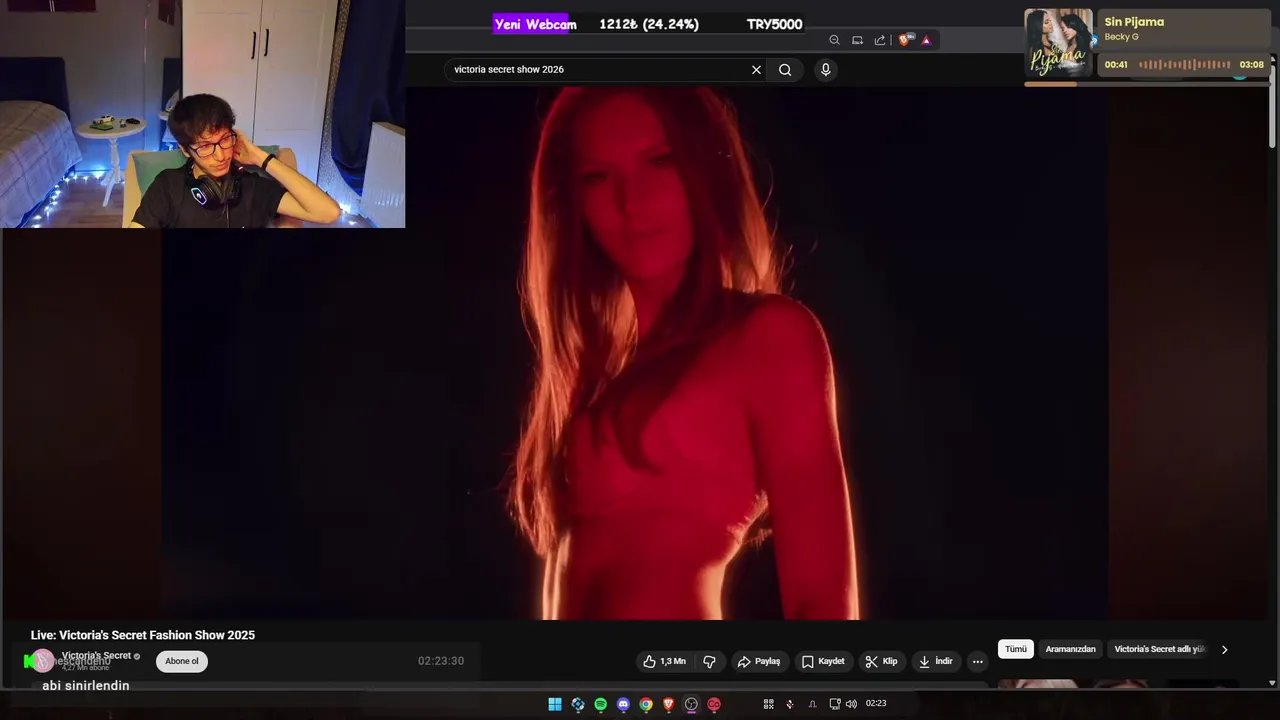Like the video with 1,3 Mn thumbs up
This screenshot has height=720, width=1280.
click(665, 661)
